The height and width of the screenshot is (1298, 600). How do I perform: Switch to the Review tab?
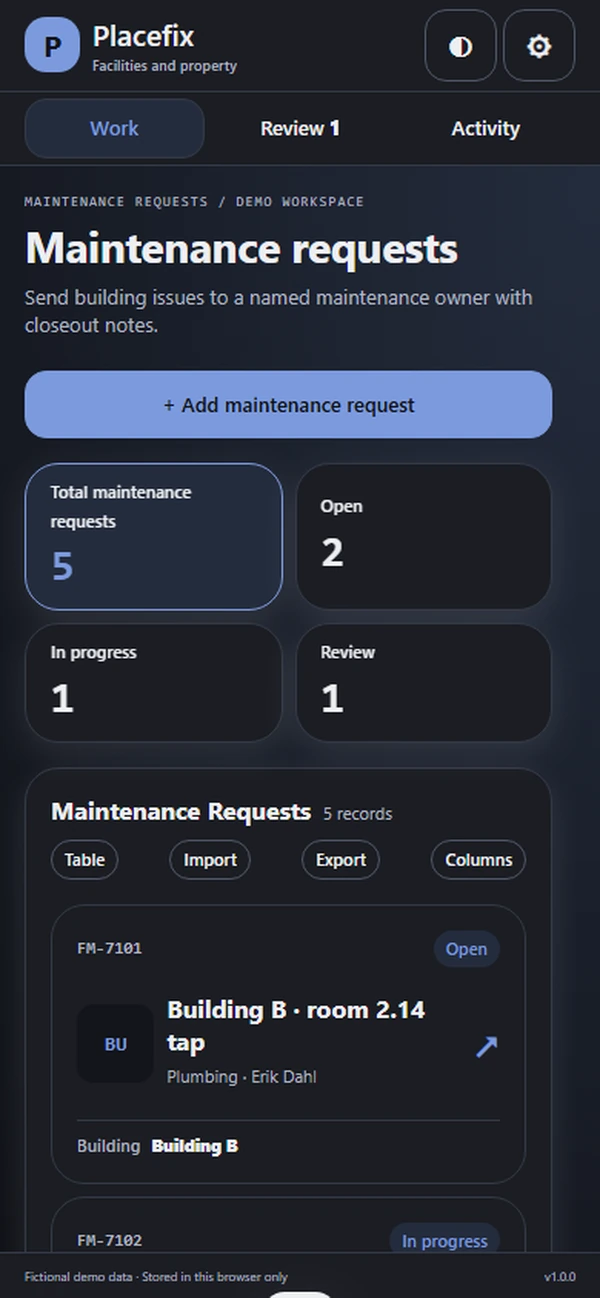(x=300, y=128)
